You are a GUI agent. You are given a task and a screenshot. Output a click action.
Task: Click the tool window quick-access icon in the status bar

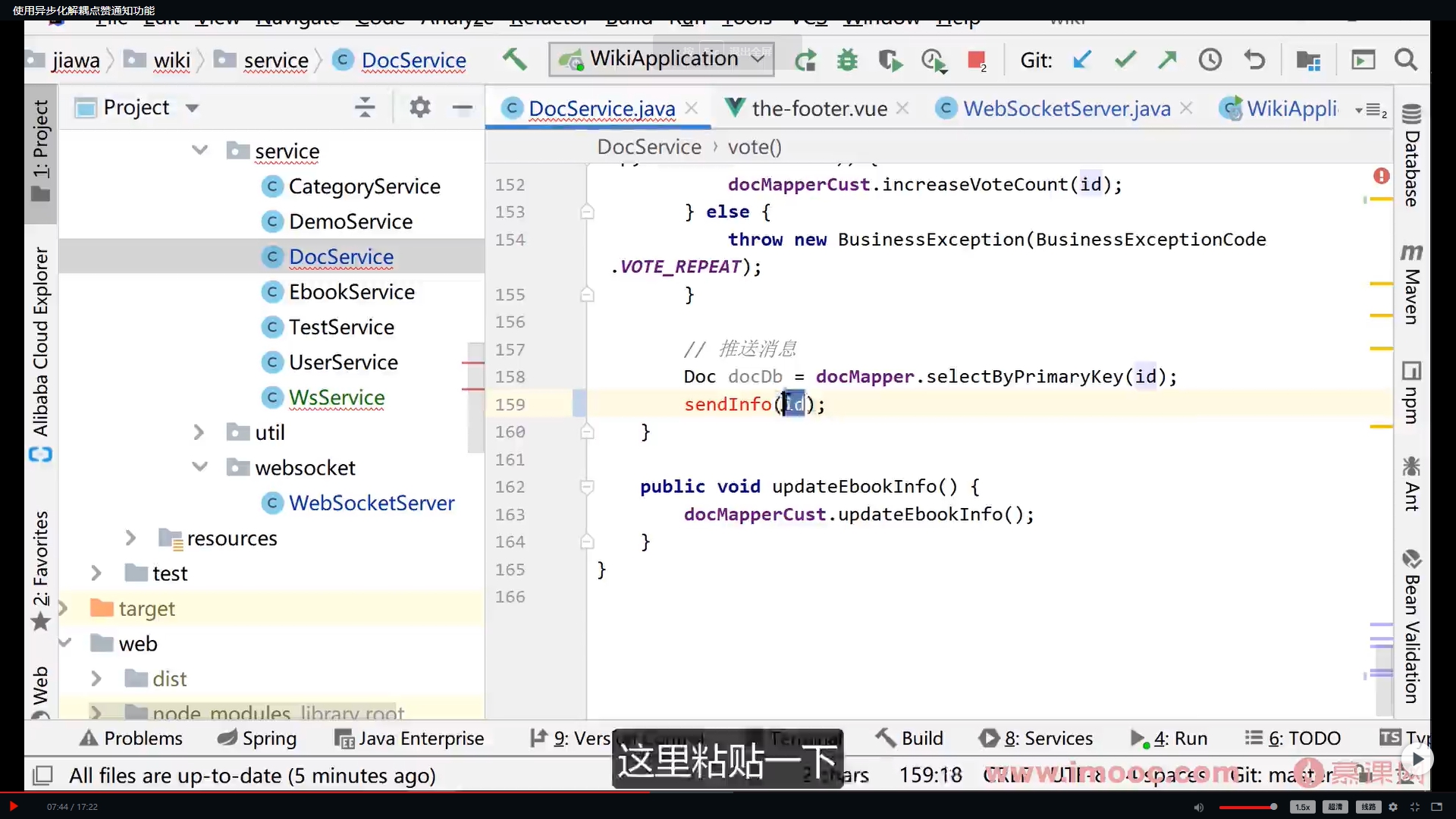pos(43,775)
